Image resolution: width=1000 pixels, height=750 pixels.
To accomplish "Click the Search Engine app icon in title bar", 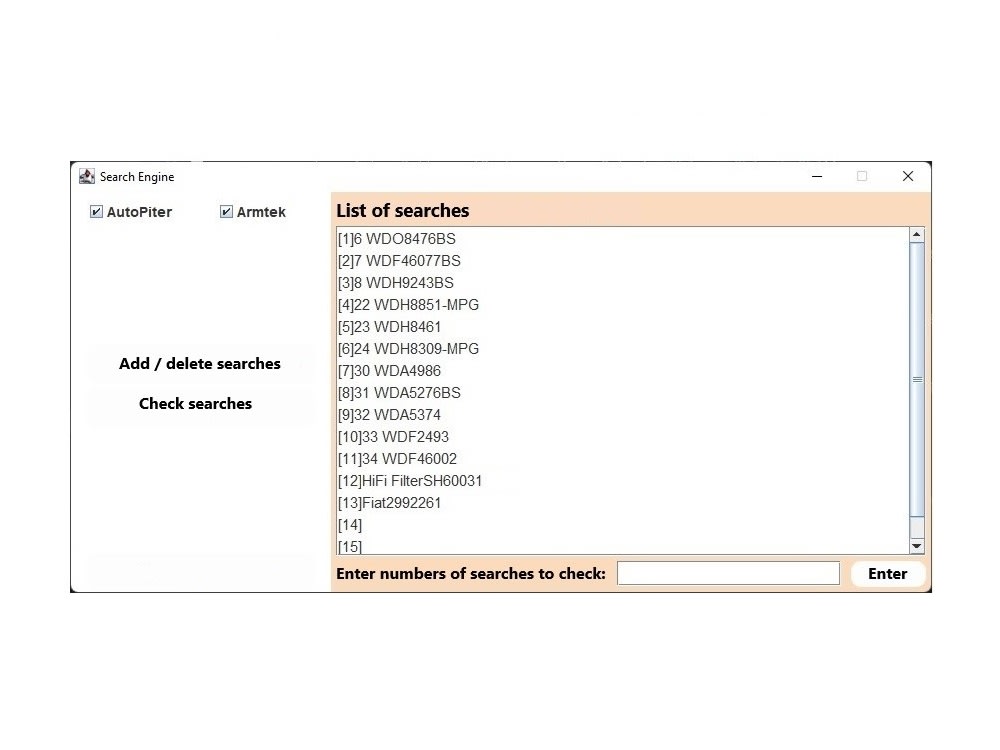I will [x=86, y=176].
